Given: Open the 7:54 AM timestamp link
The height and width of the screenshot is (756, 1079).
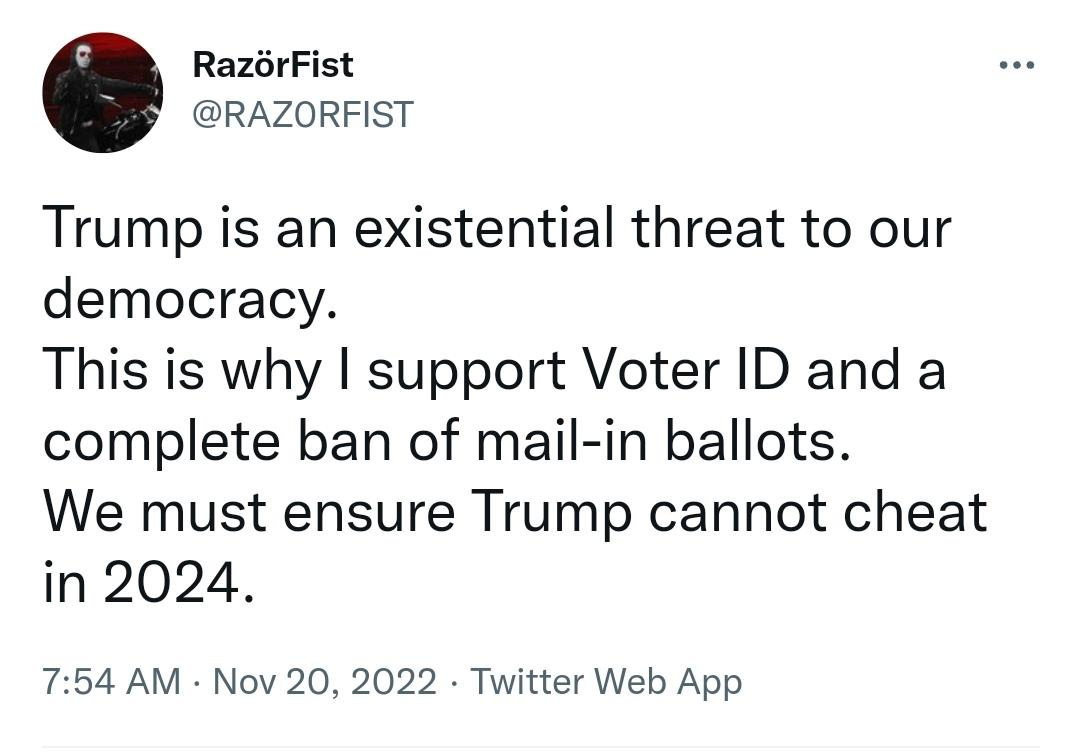Looking at the screenshot, I should pos(111,682).
